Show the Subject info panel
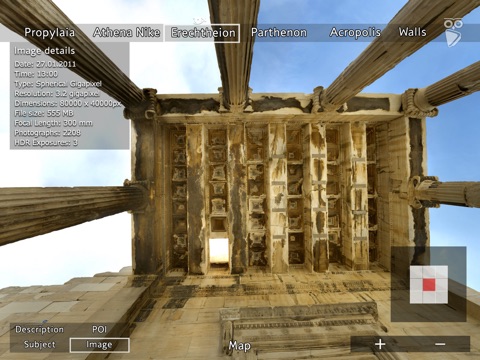Screen dimensions: 480x360 (x=40, y=345)
